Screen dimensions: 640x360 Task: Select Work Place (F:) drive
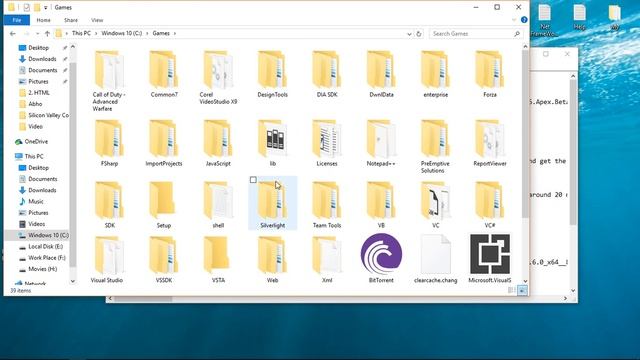47,258
